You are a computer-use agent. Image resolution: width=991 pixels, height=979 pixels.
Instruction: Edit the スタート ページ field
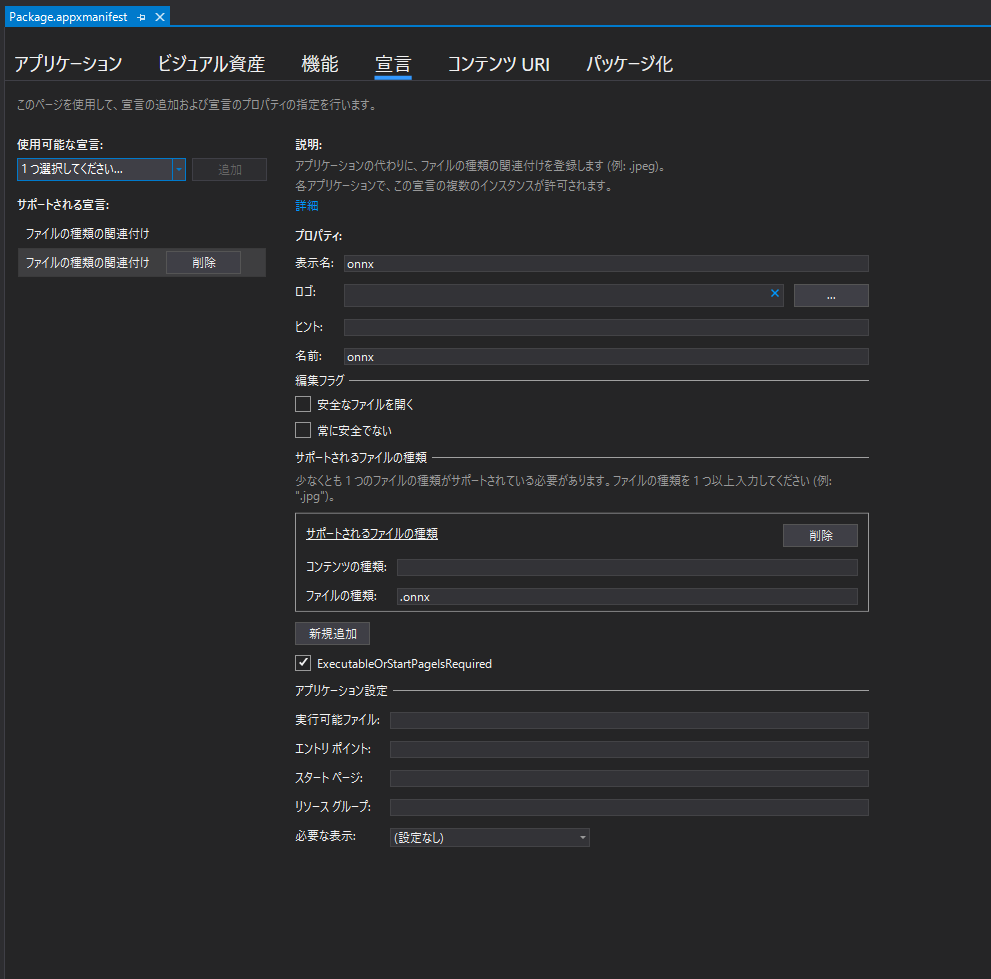[629, 779]
